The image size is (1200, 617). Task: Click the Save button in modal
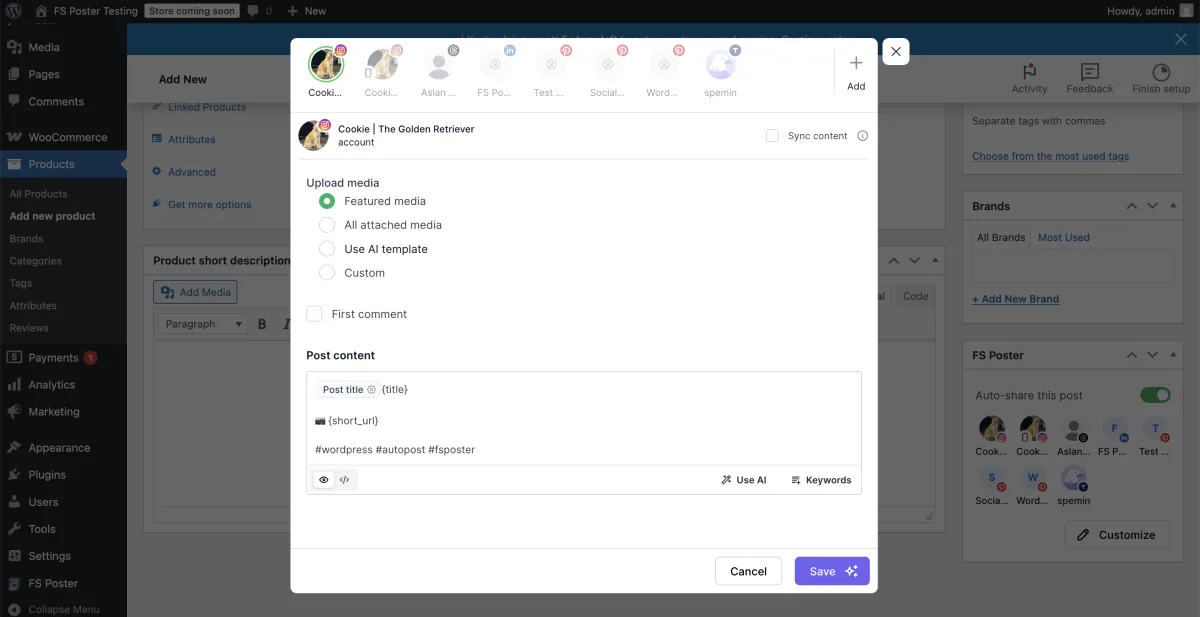coord(832,571)
